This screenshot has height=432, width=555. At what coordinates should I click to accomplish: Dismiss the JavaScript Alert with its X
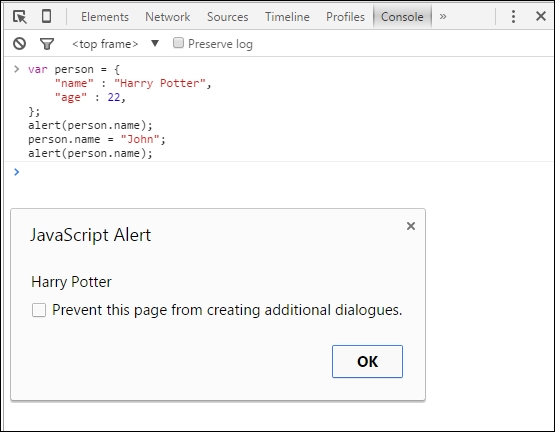411,226
